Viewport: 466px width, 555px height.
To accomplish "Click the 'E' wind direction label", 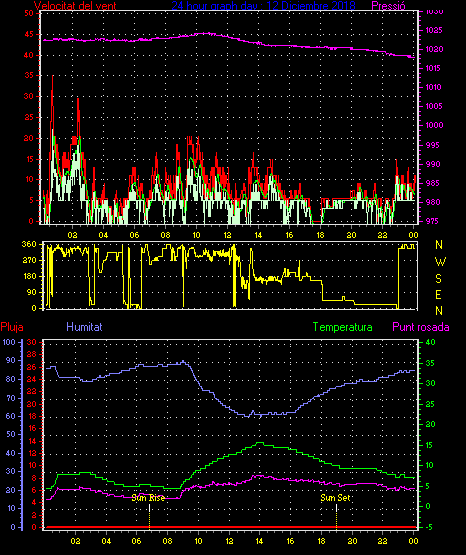I will [438, 294].
